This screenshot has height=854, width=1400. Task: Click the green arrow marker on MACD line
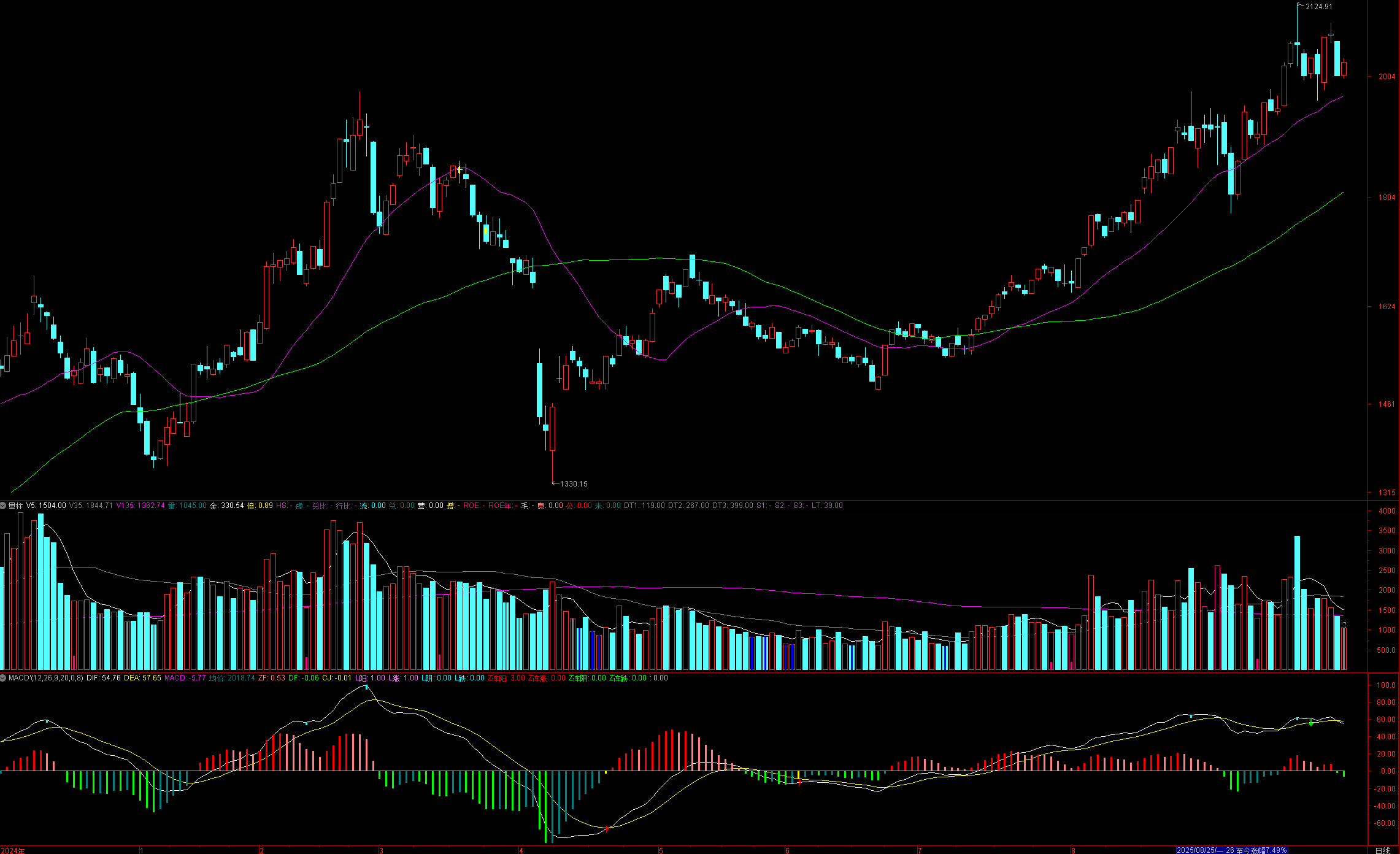[1311, 723]
